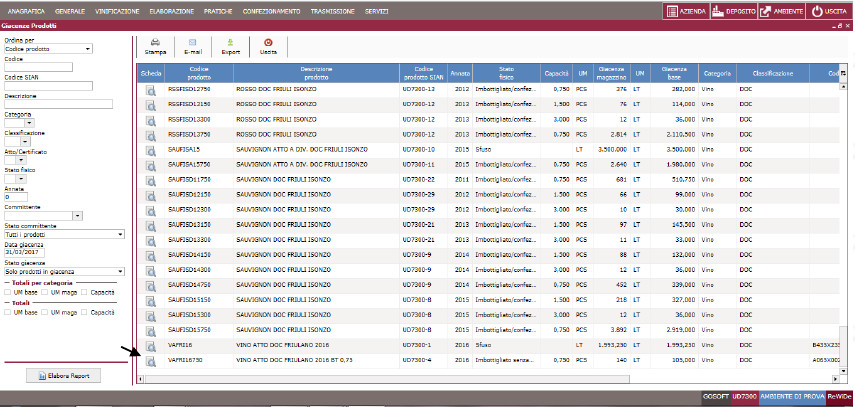
Task: Click the Ambiente header button
Action: pyautogui.click(x=779, y=11)
